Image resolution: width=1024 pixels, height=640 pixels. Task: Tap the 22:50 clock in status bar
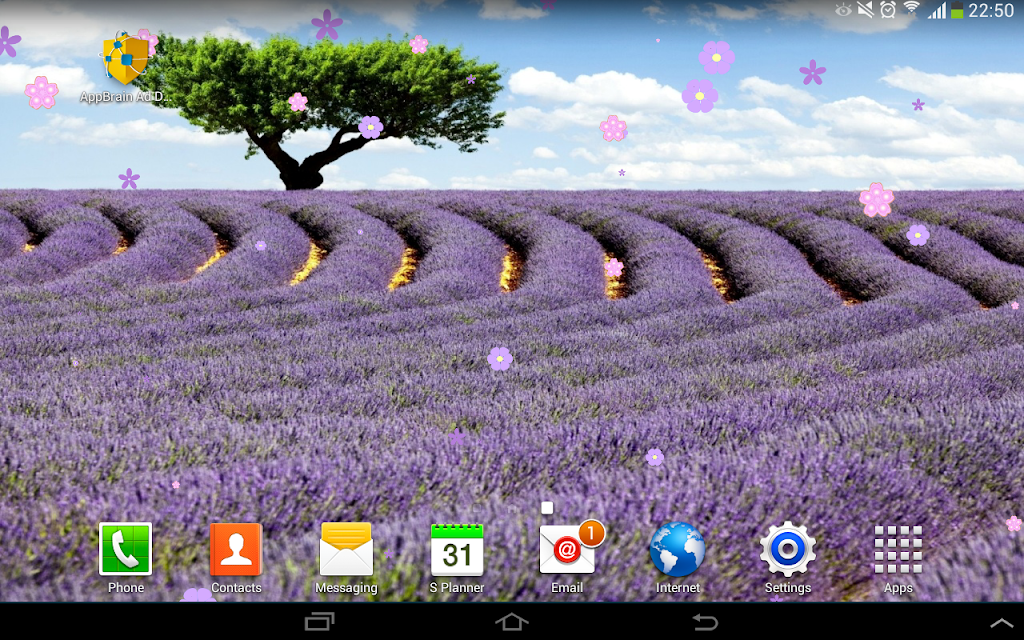(x=991, y=10)
